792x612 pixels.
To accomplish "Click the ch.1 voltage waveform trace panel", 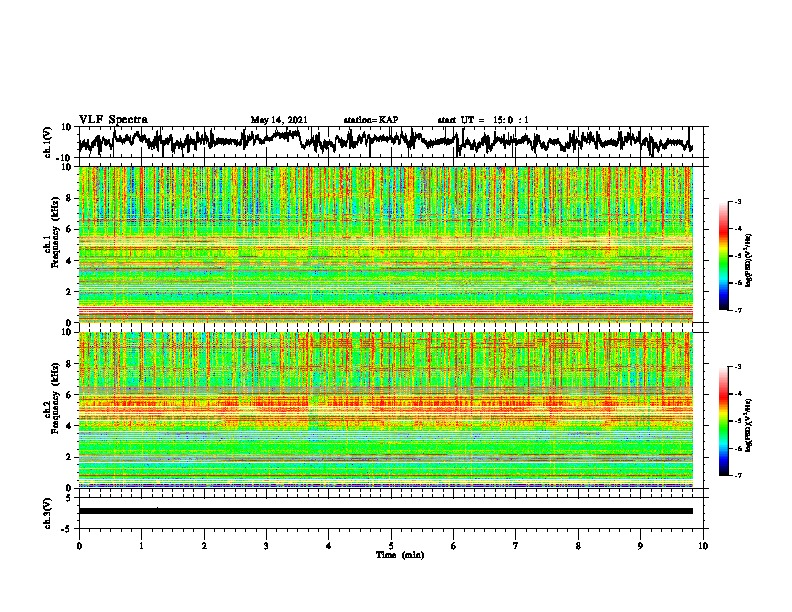I will 393,142.
